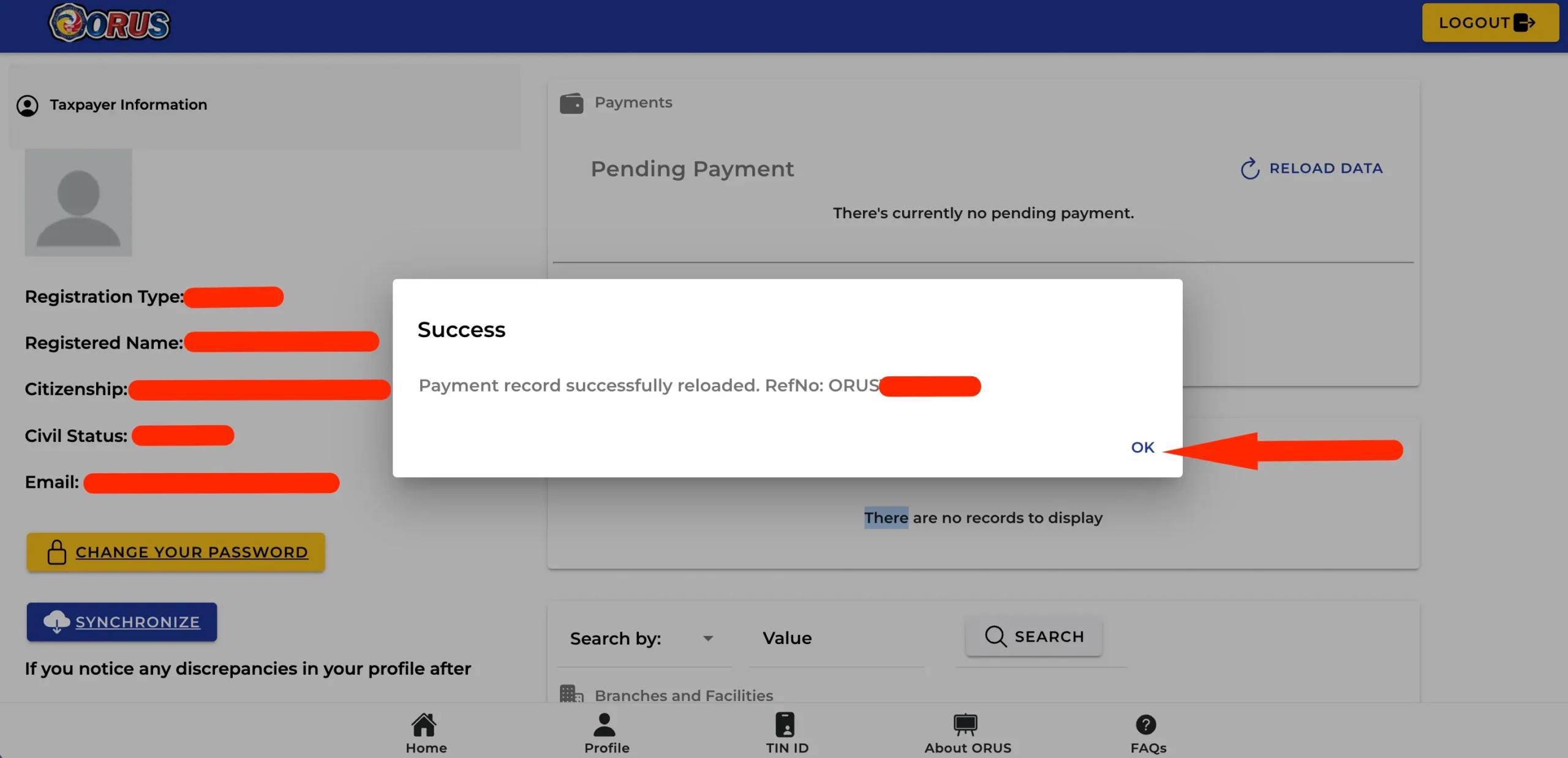Image resolution: width=1568 pixels, height=758 pixels.
Task: Open the TIN ID tab
Action: coord(787,733)
